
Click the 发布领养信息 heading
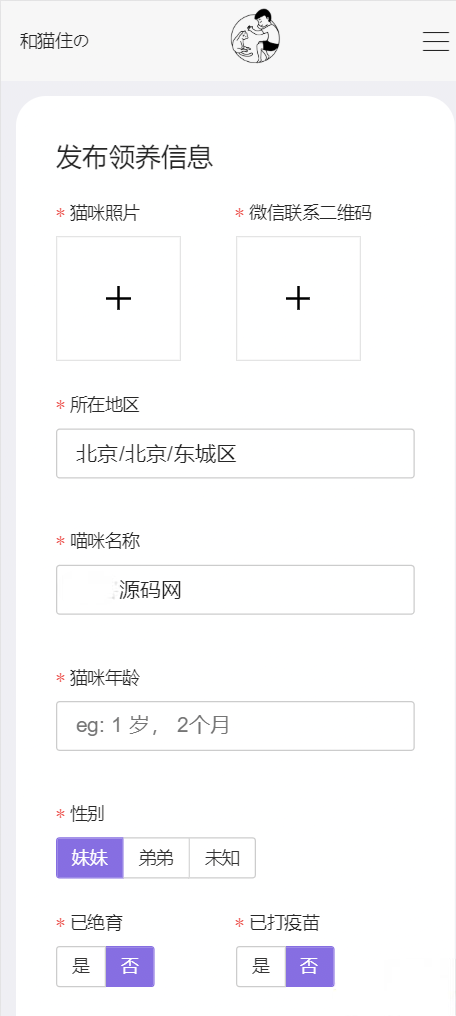point(135,157)
